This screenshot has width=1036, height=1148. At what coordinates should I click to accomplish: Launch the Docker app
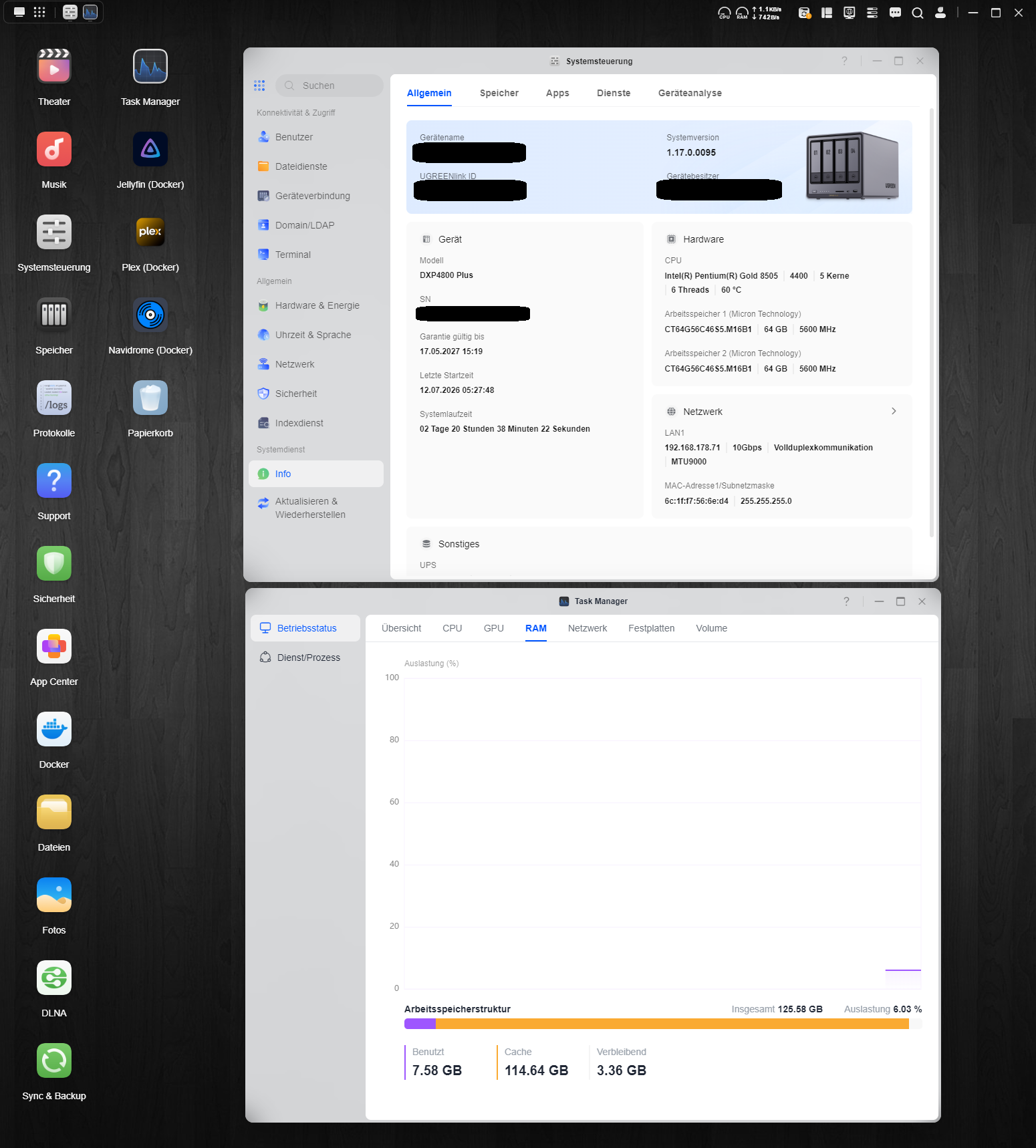point(54,729)
